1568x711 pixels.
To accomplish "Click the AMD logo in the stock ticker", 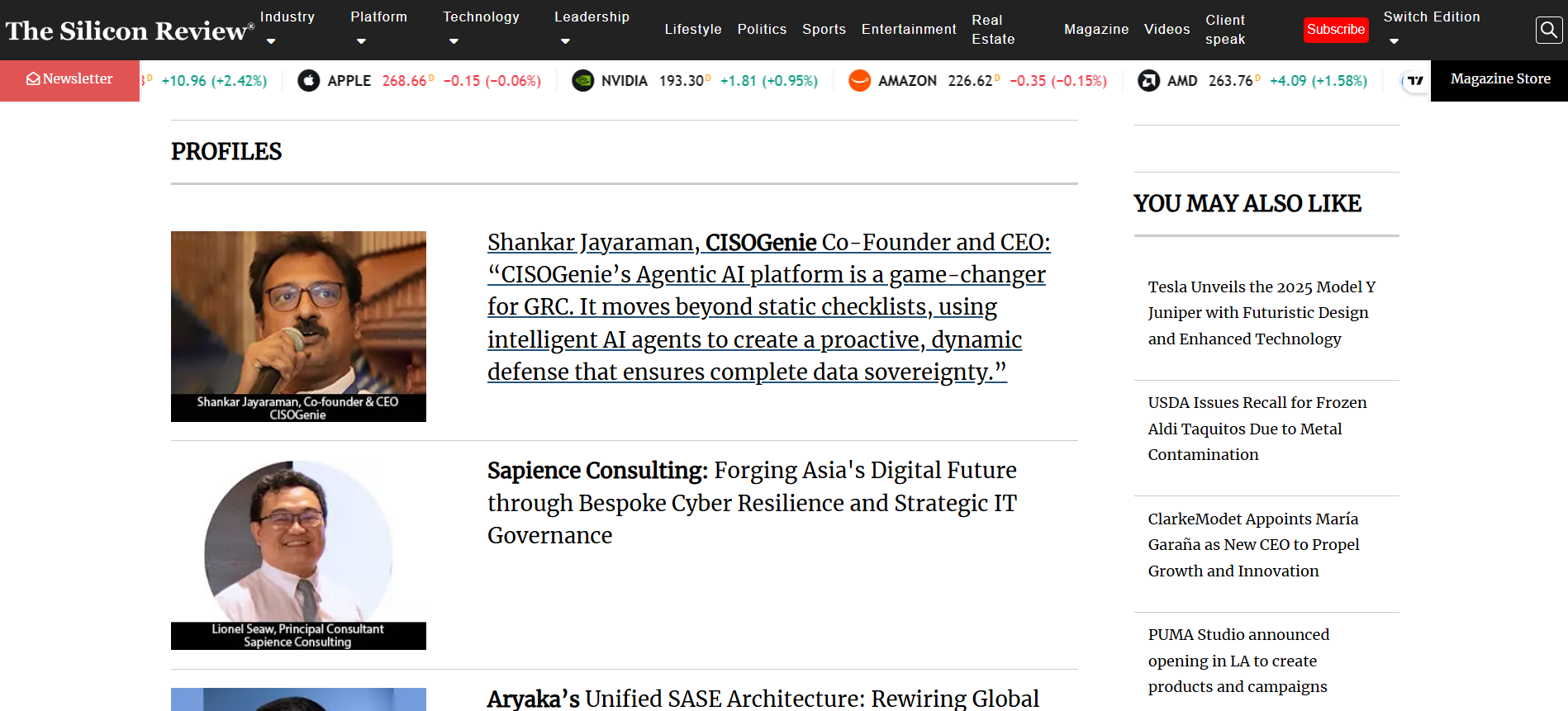I will (x=1152, y=80).
